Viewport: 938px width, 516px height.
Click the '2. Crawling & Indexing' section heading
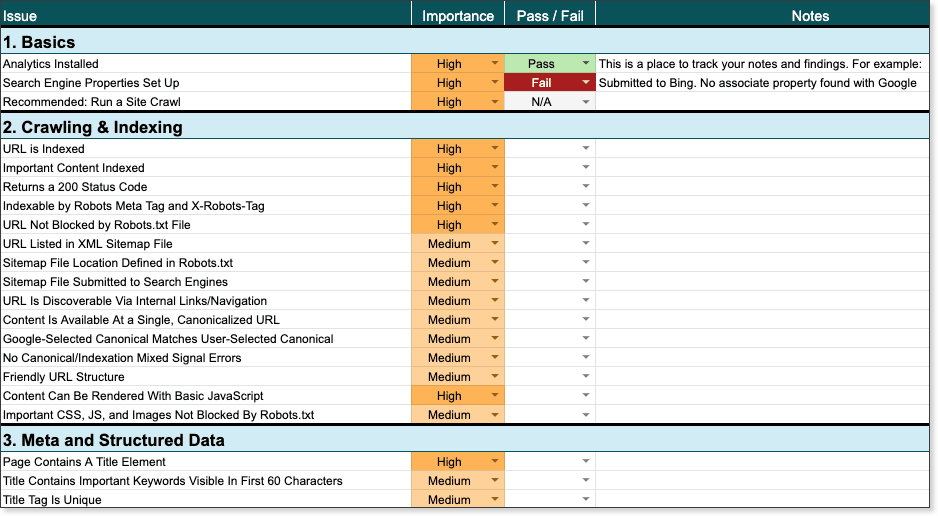92,127
